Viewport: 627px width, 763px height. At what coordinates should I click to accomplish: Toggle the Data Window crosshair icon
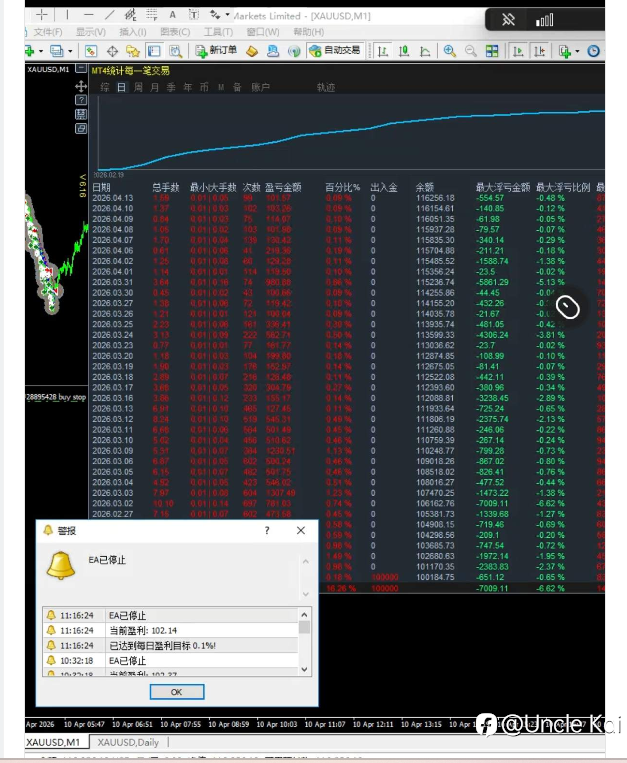tap(112, 51)
